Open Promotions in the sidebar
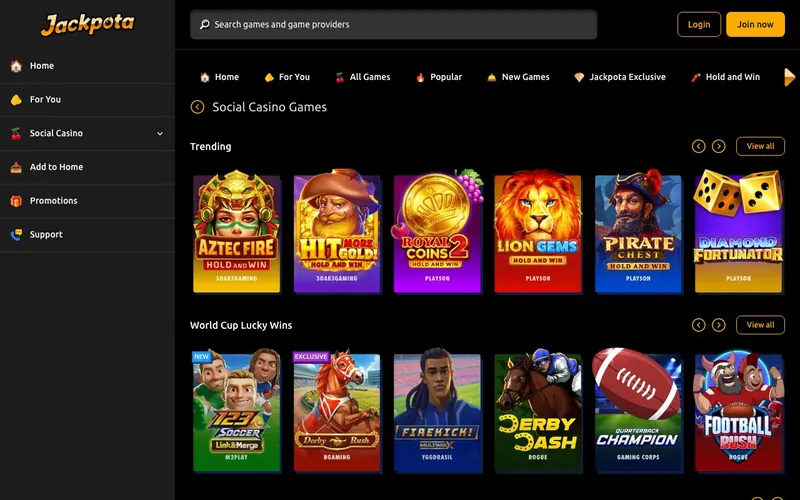This screenshot has width=800, height=500. click(87, 201)
